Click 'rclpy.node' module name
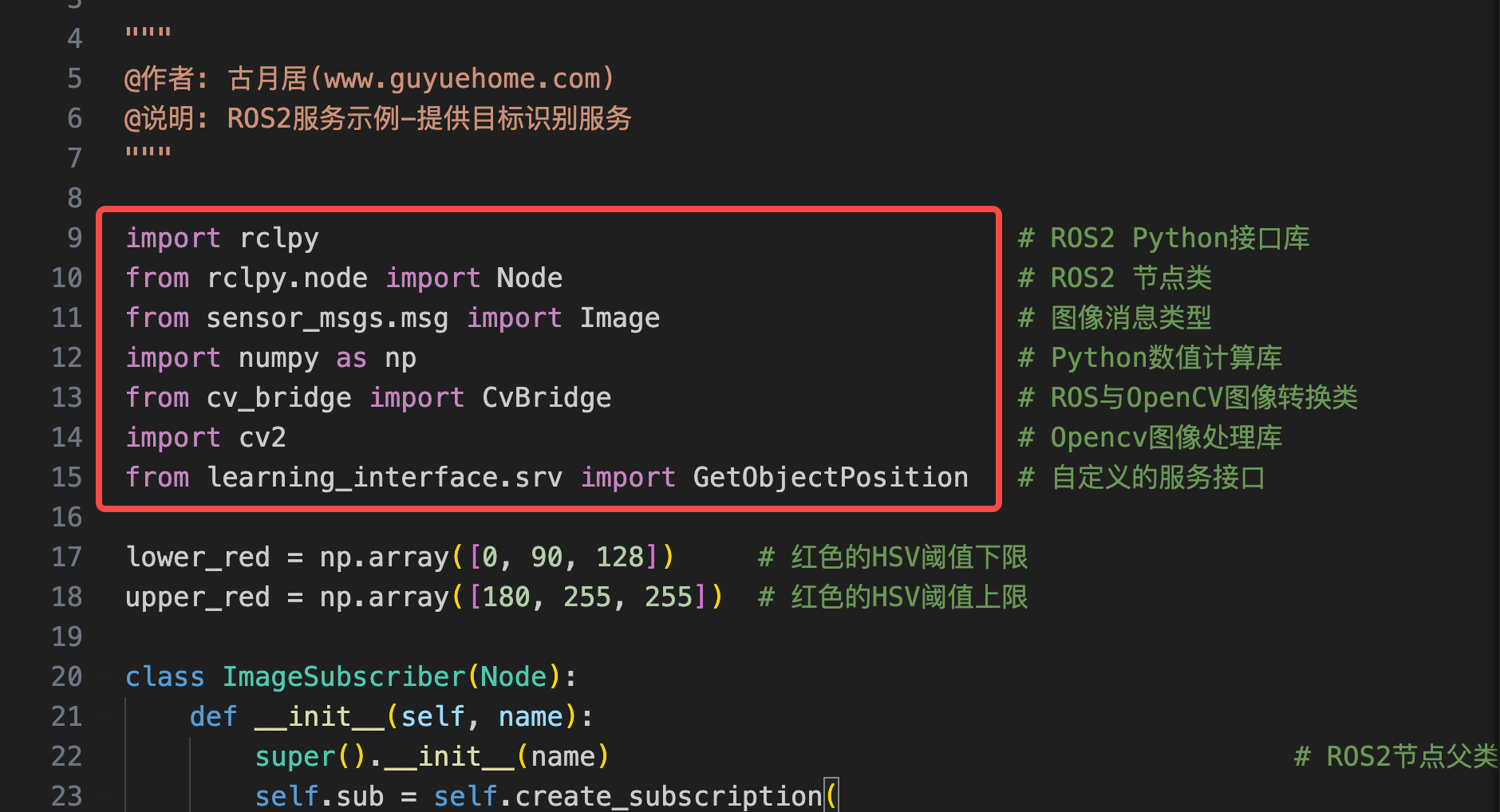Image resolution: width=1500 pixels, height=812 pixels. tap(287, 278)
